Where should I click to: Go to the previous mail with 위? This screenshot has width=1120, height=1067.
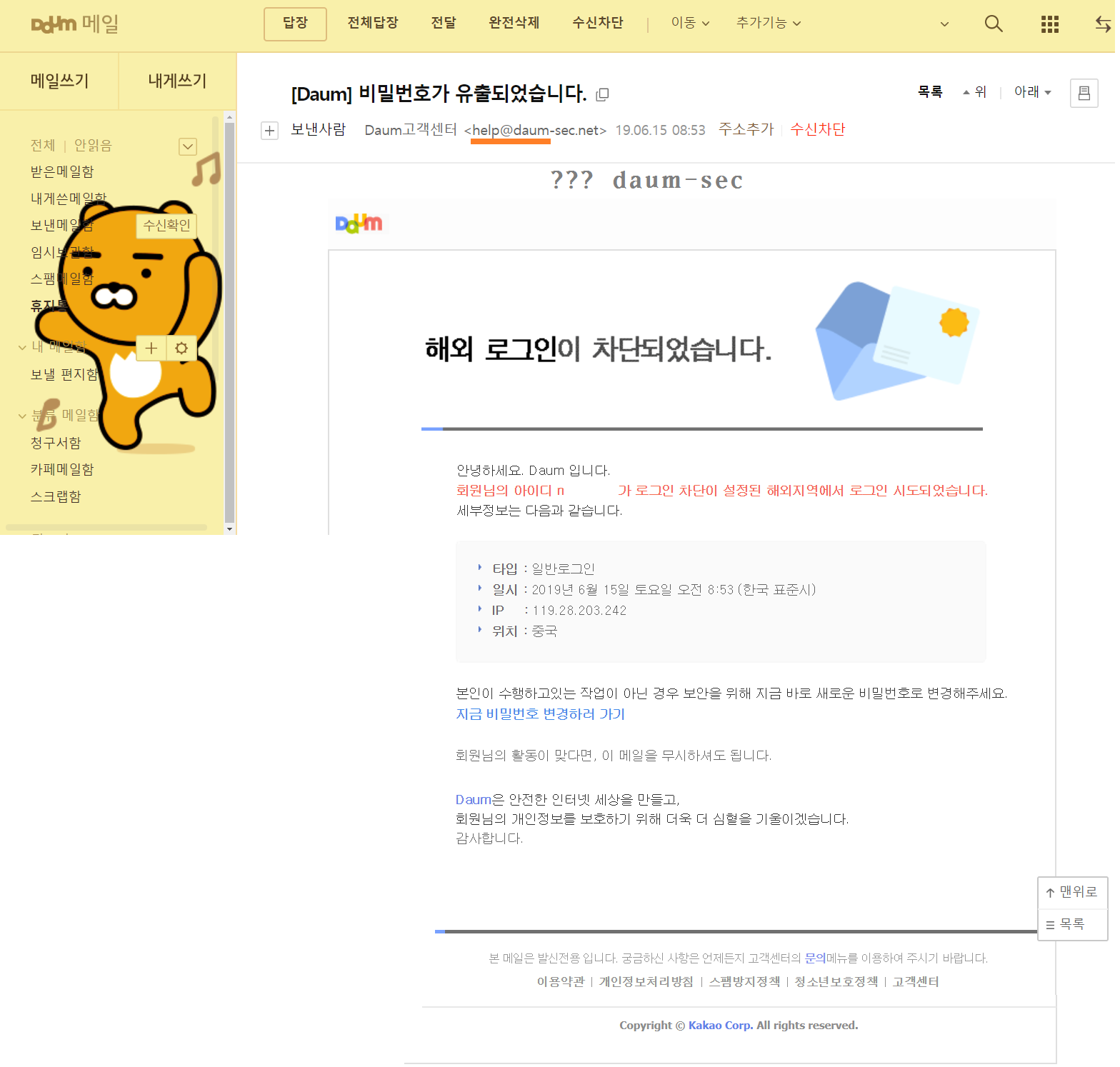coord(975,92)
